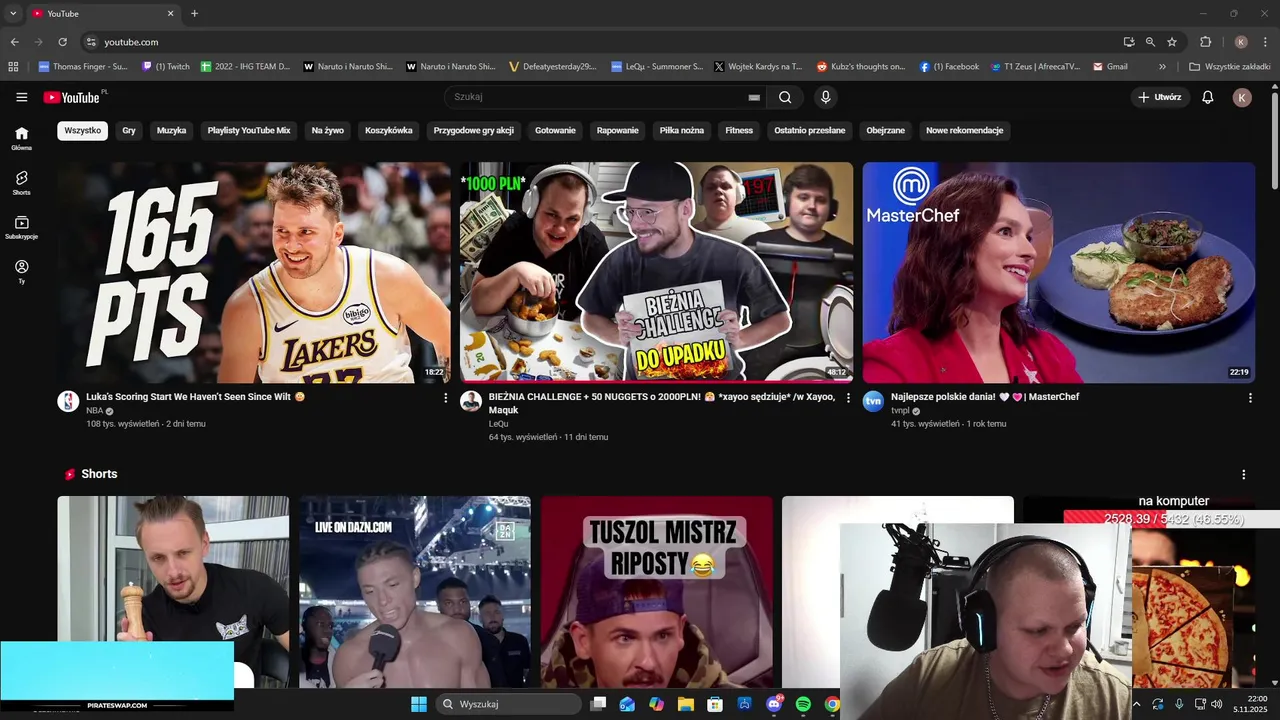Select the Gry filter chip
The height and width of the screenshot is (720, 1280).
[x=129, y=130]
